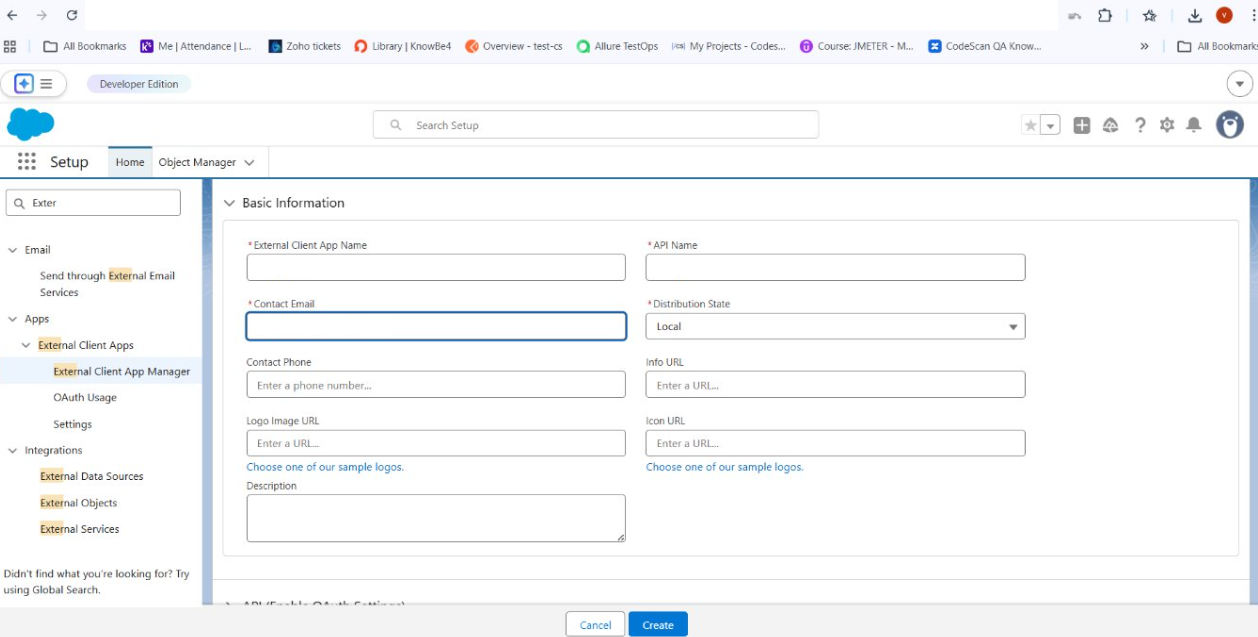
Task: Click the External Client App Name field
Action: [436, 267]
